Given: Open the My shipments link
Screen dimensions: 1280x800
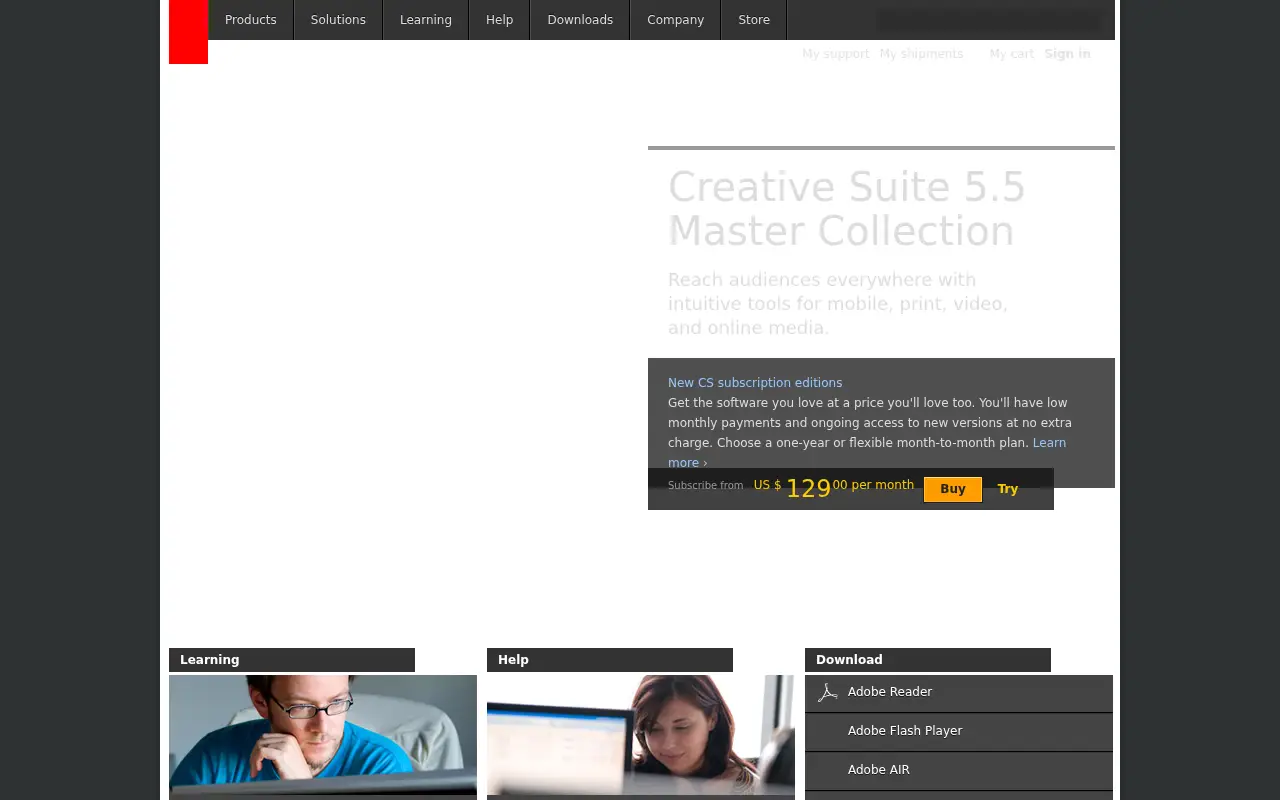Looking at the screenshot, I should tap(921, 54).
